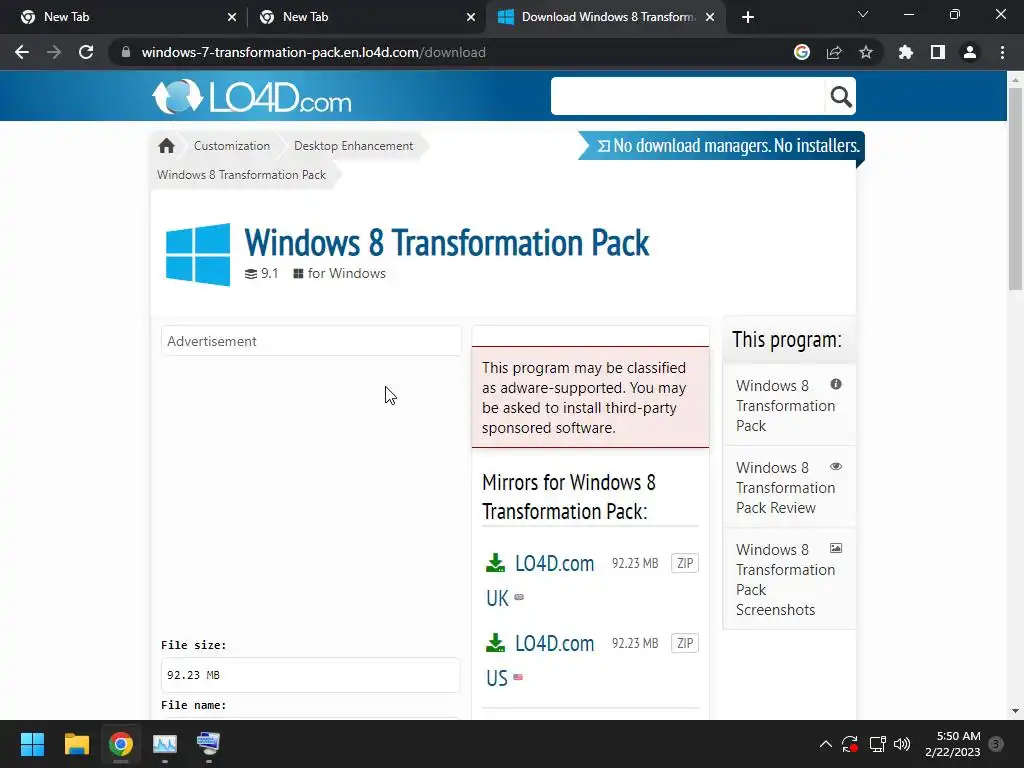Click the Chrome taskbar icon
The width and height of the screenshot is (1024, 768).
(121, 744)
